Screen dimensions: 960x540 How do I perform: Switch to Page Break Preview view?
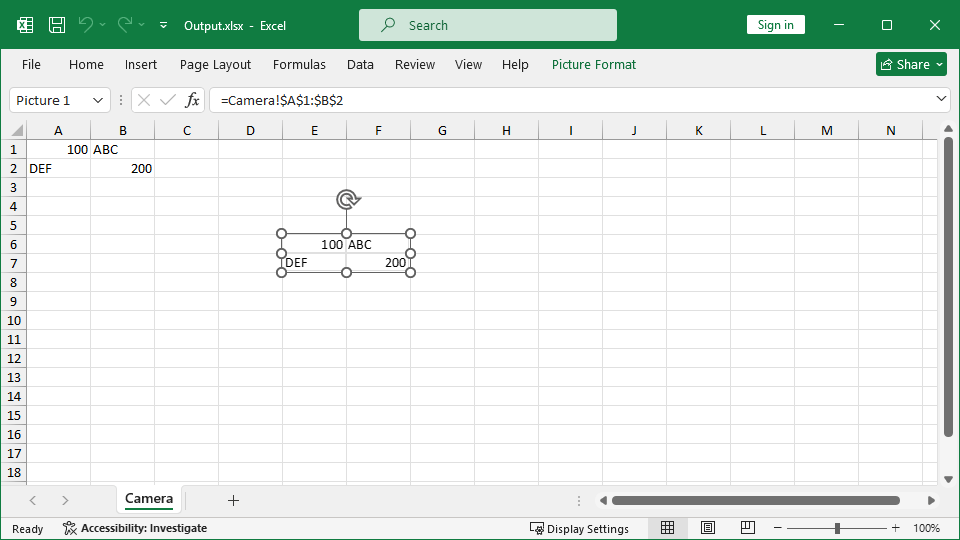[x=747, y=528]
